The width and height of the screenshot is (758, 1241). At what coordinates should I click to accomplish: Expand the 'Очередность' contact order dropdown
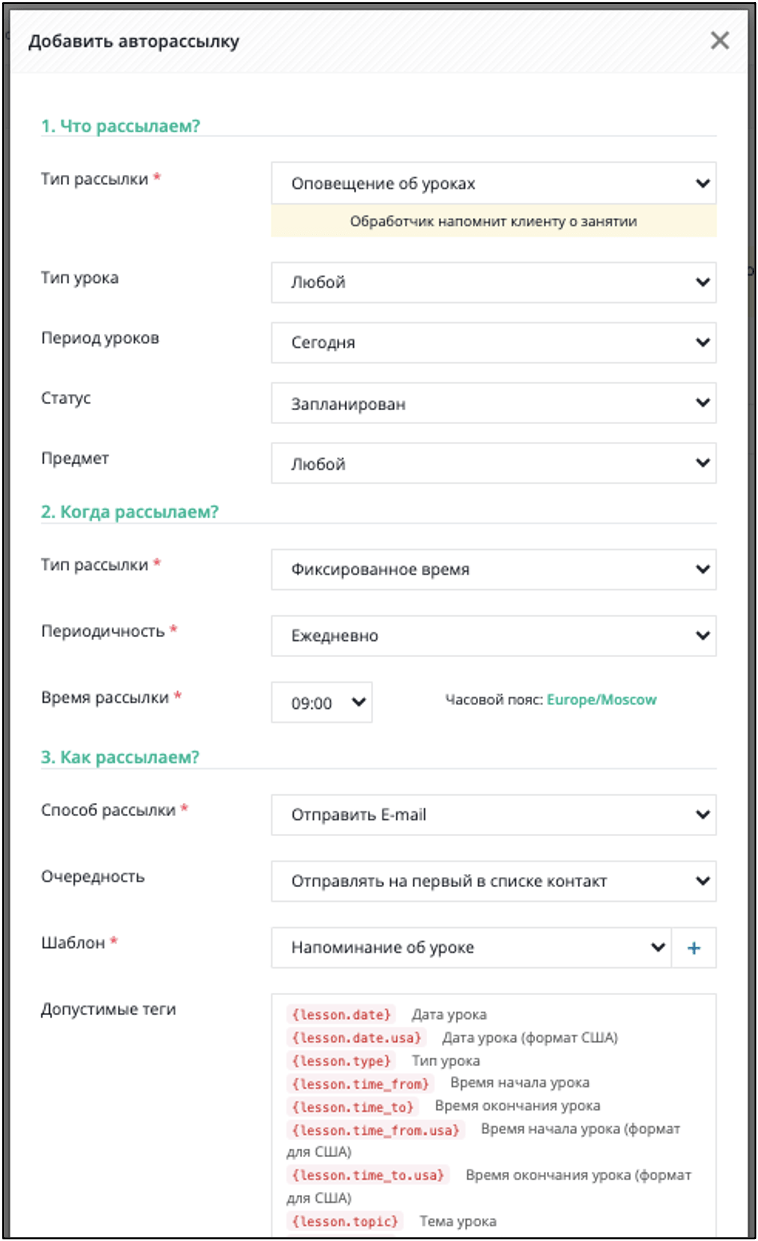tap(493, 881)
